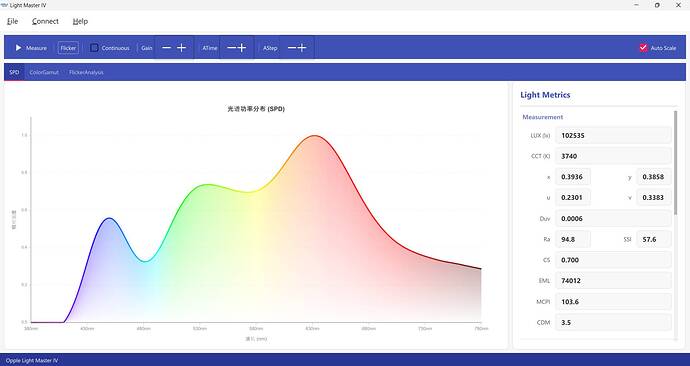Increase AStep with the plus icon

coord(302,48)
